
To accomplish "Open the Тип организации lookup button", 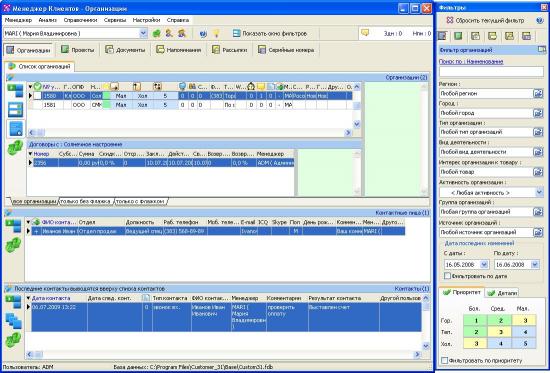I will tap(538, 132).
